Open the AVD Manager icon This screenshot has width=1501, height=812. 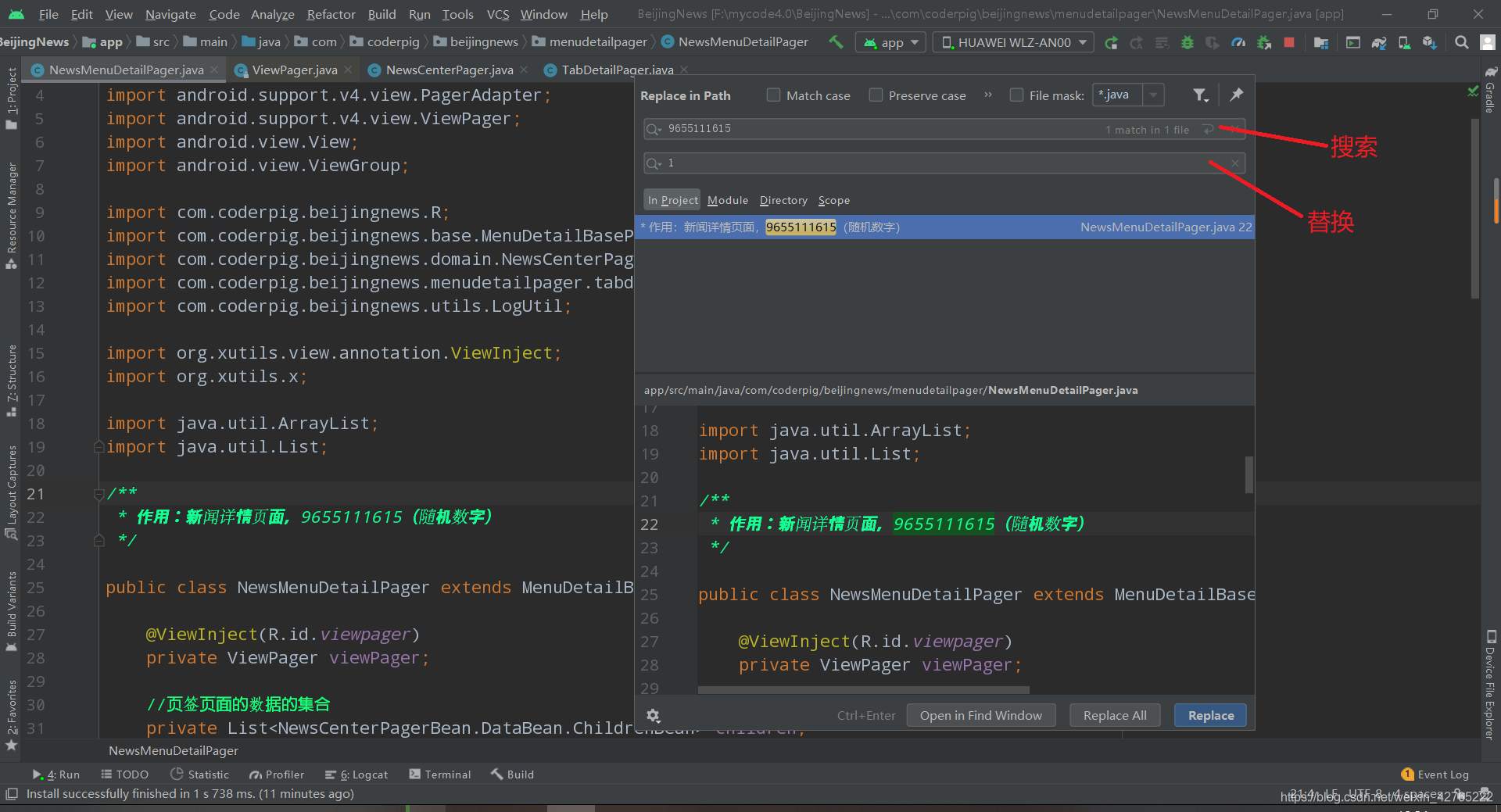coord(1404,42)
